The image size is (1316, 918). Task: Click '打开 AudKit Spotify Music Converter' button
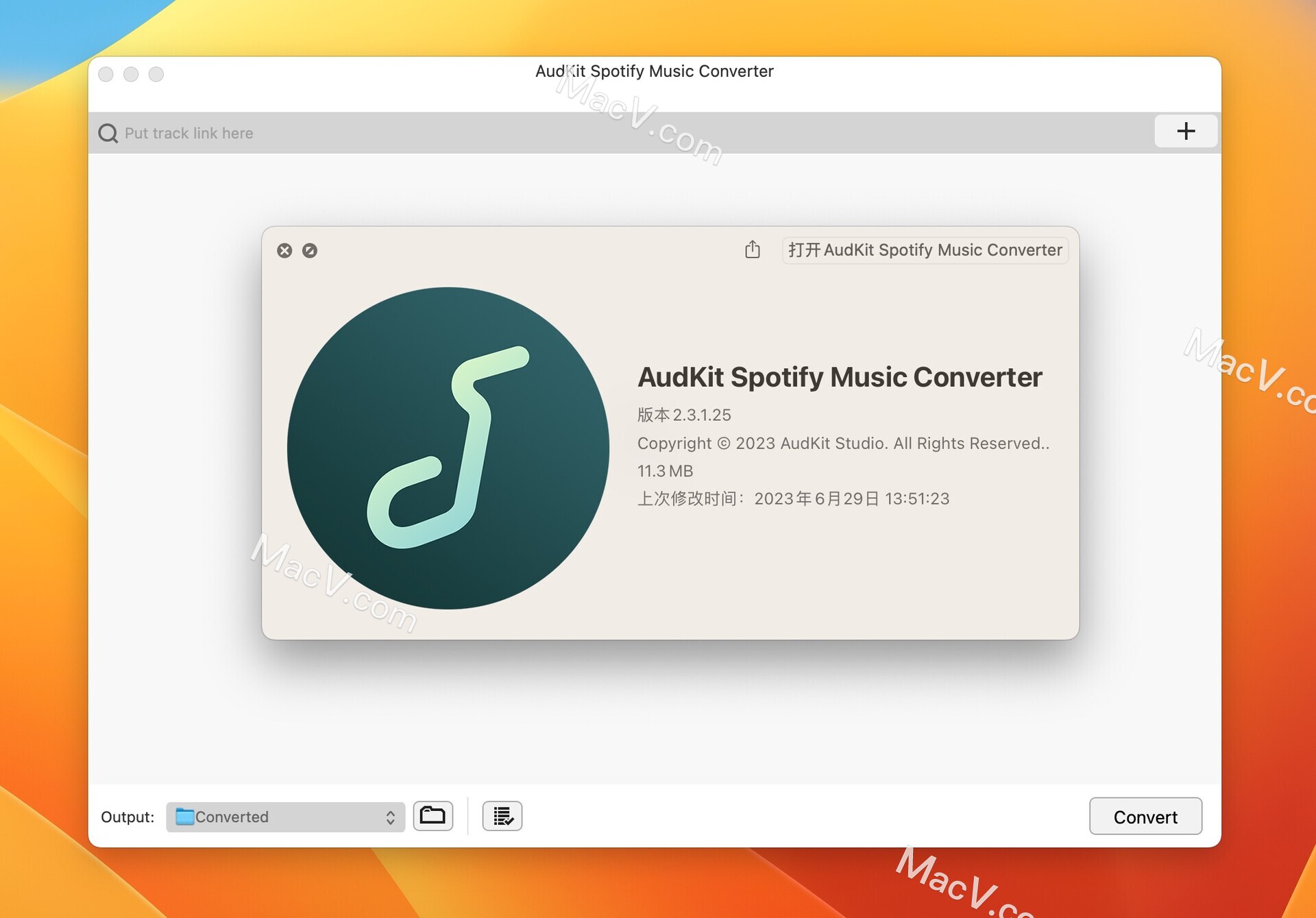pos(925,250)
